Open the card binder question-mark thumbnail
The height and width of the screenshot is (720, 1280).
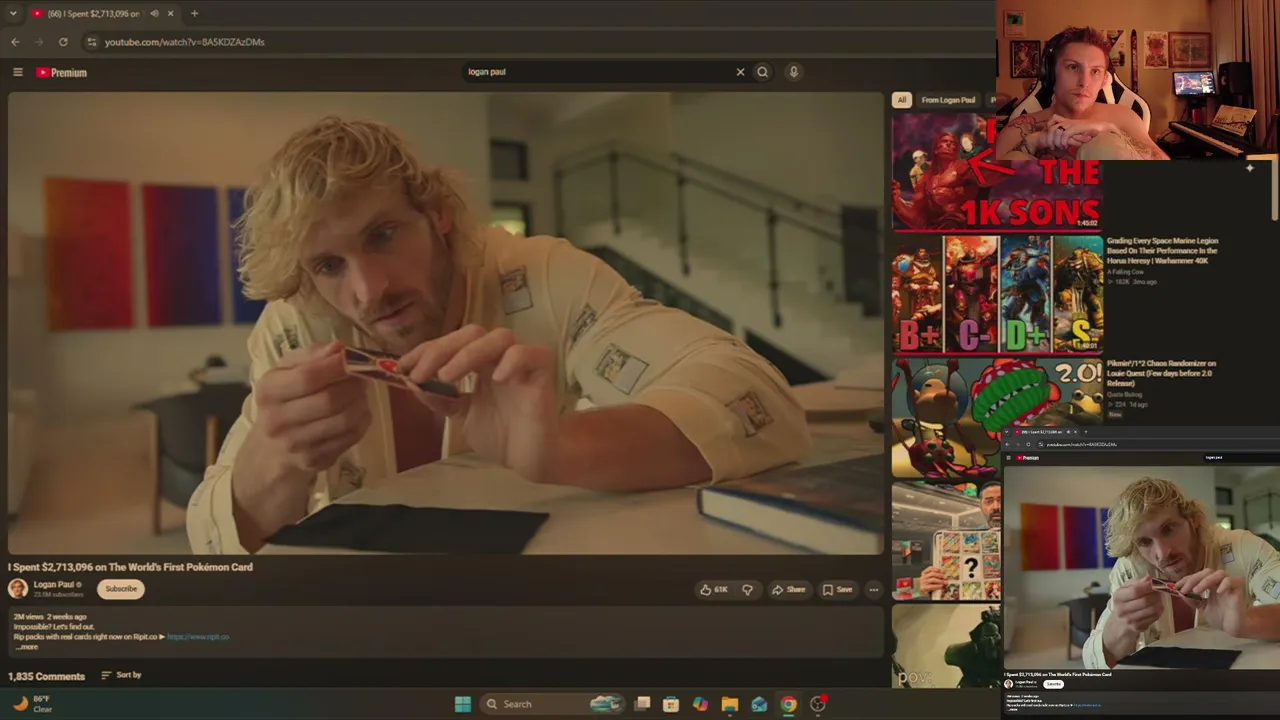pos(946,541)
